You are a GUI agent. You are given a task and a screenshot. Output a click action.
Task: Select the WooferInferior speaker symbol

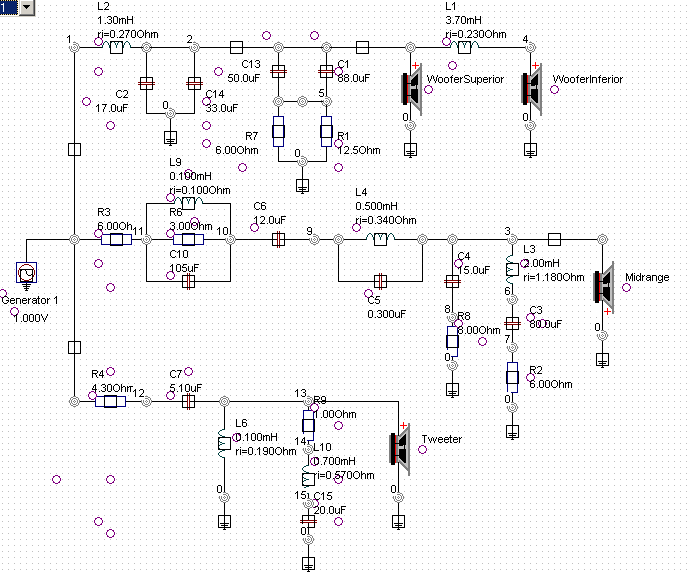pyautogui.click(x=531, y=89)
